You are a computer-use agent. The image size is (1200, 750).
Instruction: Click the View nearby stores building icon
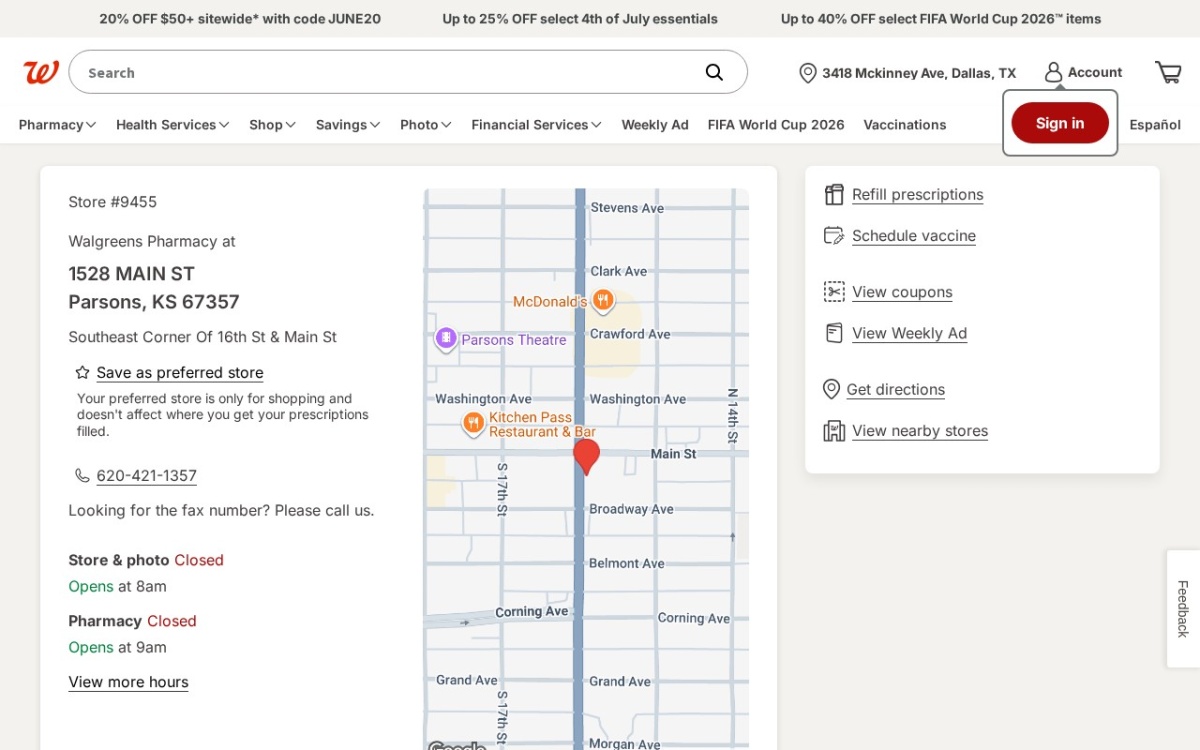pyautogui.click(x=834, y=431)
